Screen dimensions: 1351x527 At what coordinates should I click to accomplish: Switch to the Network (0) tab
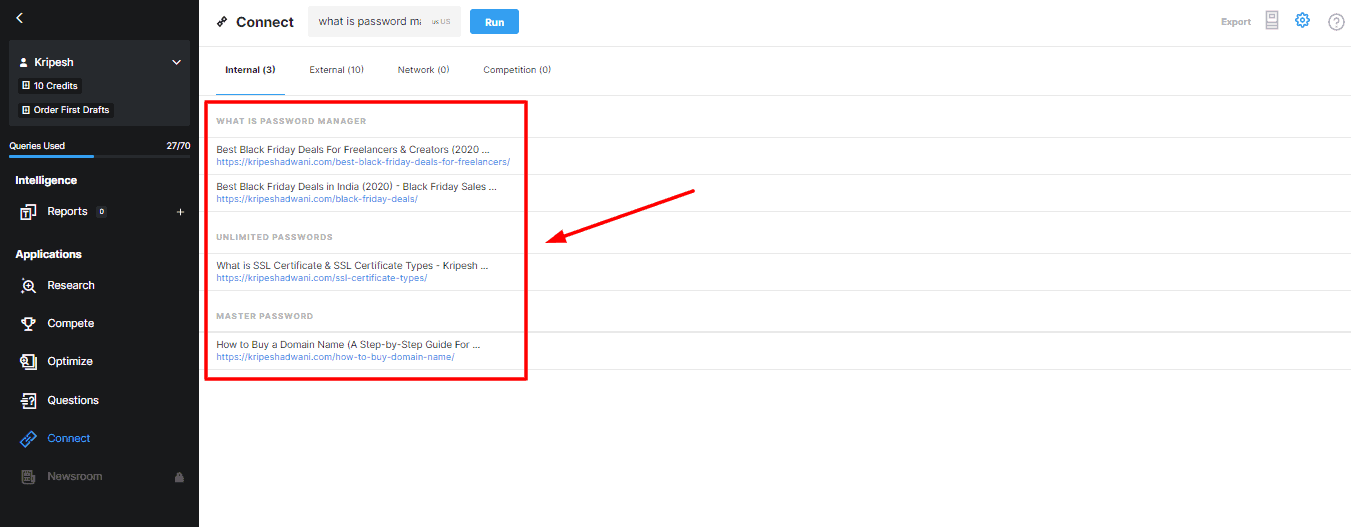(x=423, y=70)
